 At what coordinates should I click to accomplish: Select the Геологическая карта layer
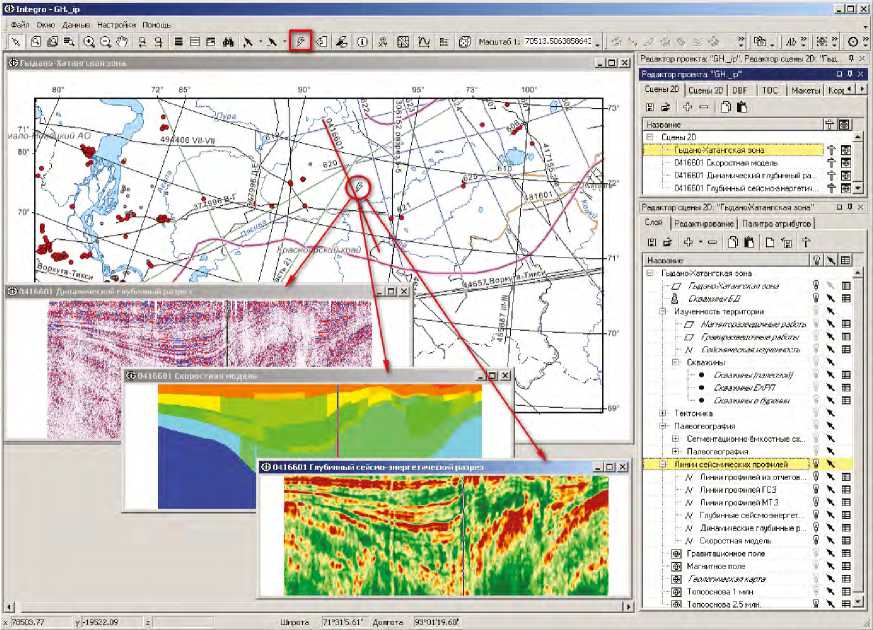tap(725, 578)
